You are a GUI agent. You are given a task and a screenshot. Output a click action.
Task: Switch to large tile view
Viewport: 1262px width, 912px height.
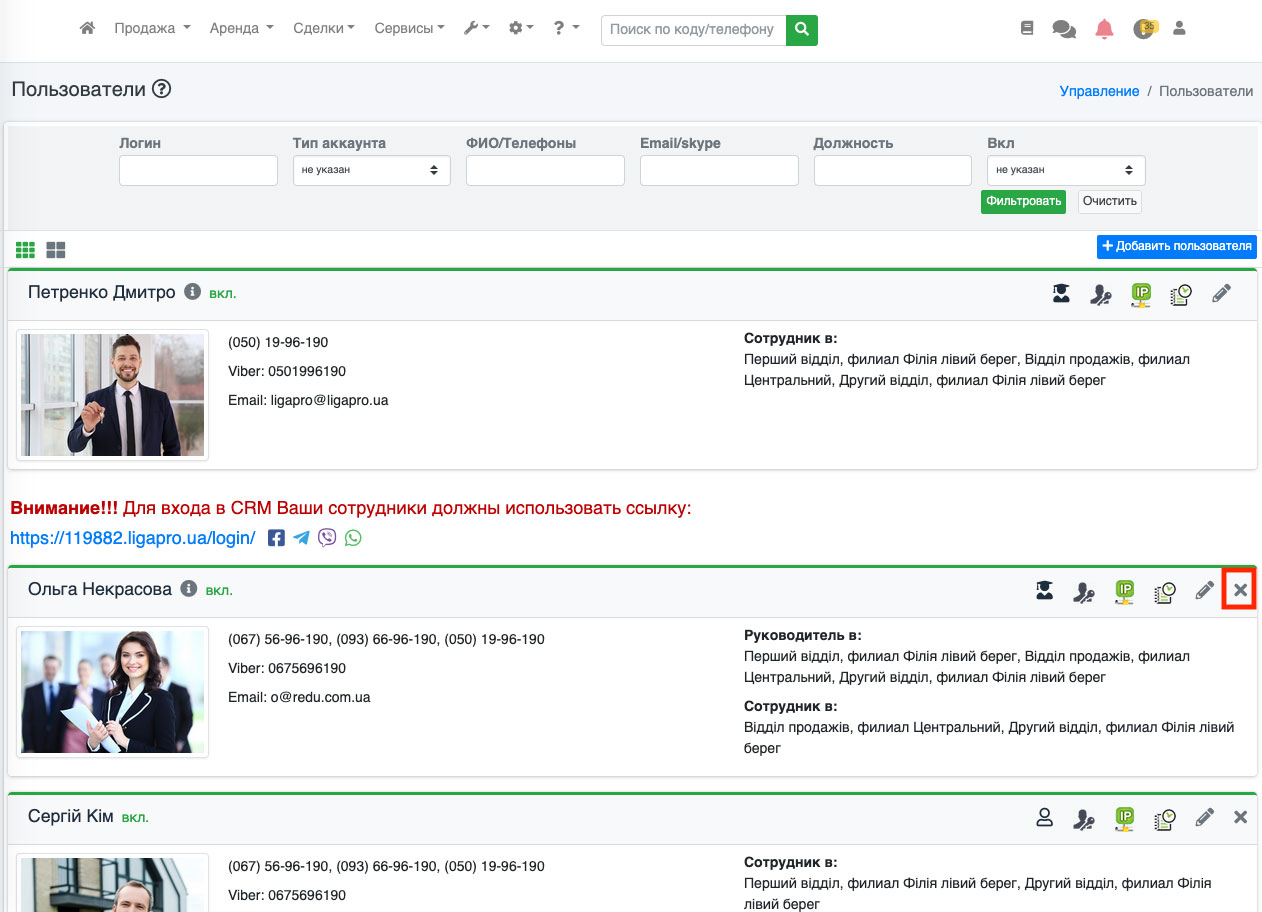coord(56,249)
